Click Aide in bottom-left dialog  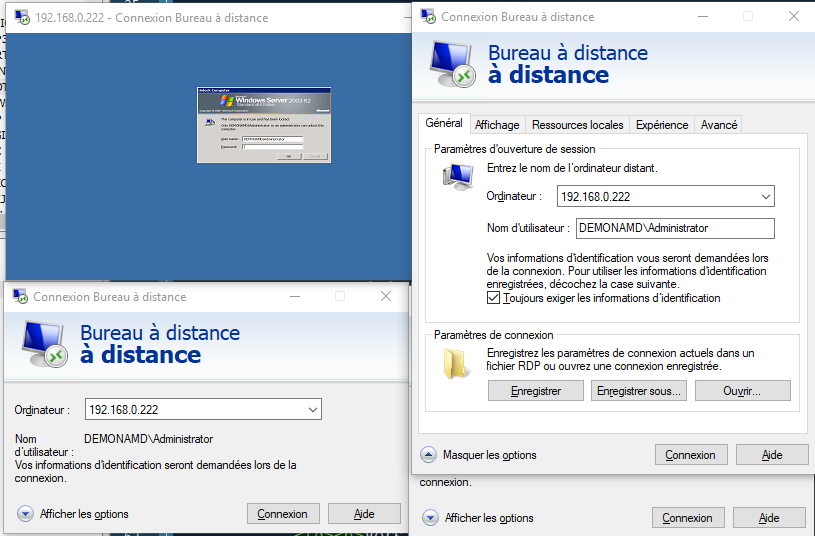coord(364,514)
